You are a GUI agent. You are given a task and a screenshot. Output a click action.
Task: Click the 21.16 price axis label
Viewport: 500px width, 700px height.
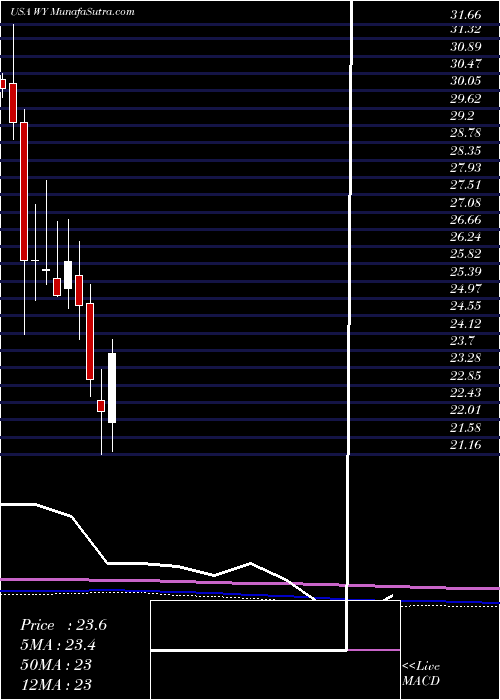(466, 444)
